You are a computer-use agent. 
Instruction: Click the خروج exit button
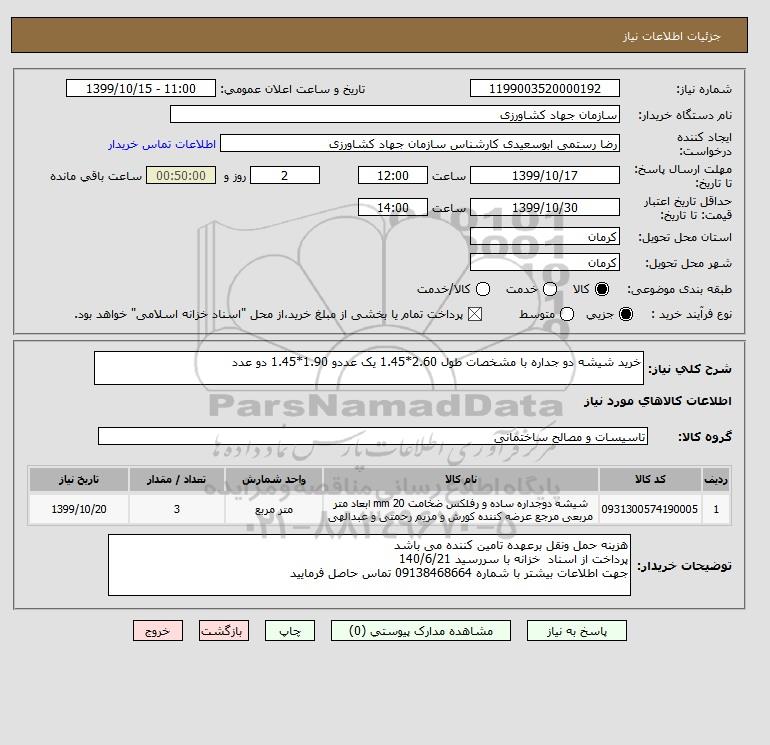click(x=158, y=631)
